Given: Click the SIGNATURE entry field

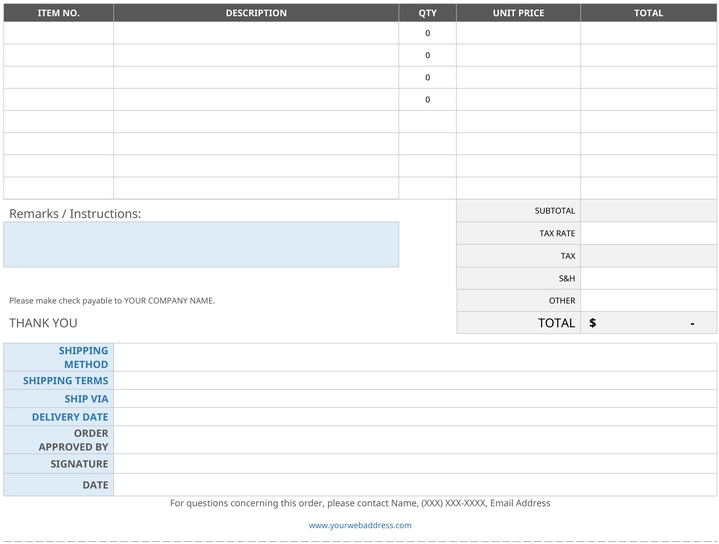Looking at the screenshot, I should [x=415, y=464].
